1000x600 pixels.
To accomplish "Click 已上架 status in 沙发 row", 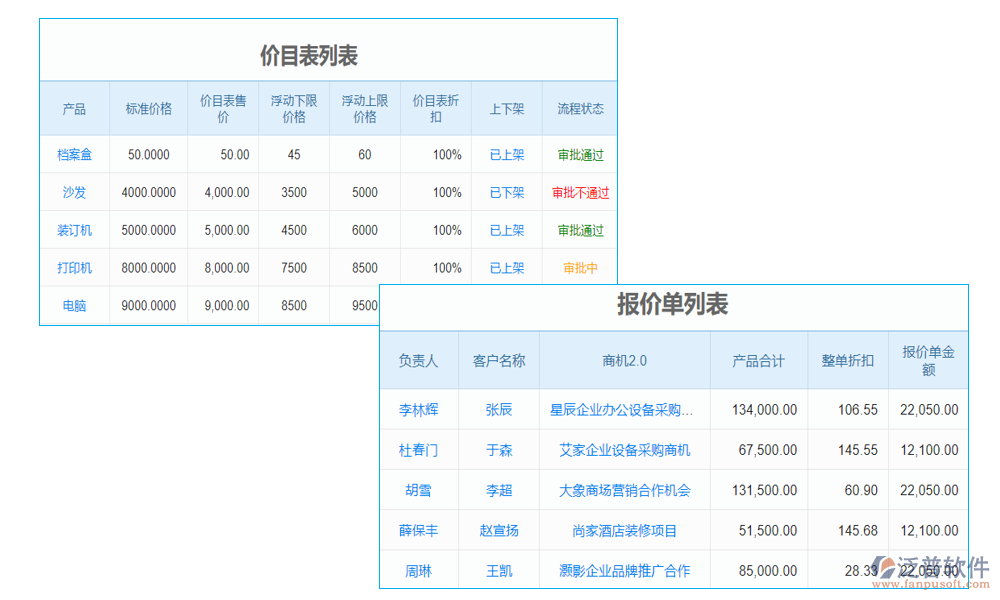I will [x=507, y=192].
